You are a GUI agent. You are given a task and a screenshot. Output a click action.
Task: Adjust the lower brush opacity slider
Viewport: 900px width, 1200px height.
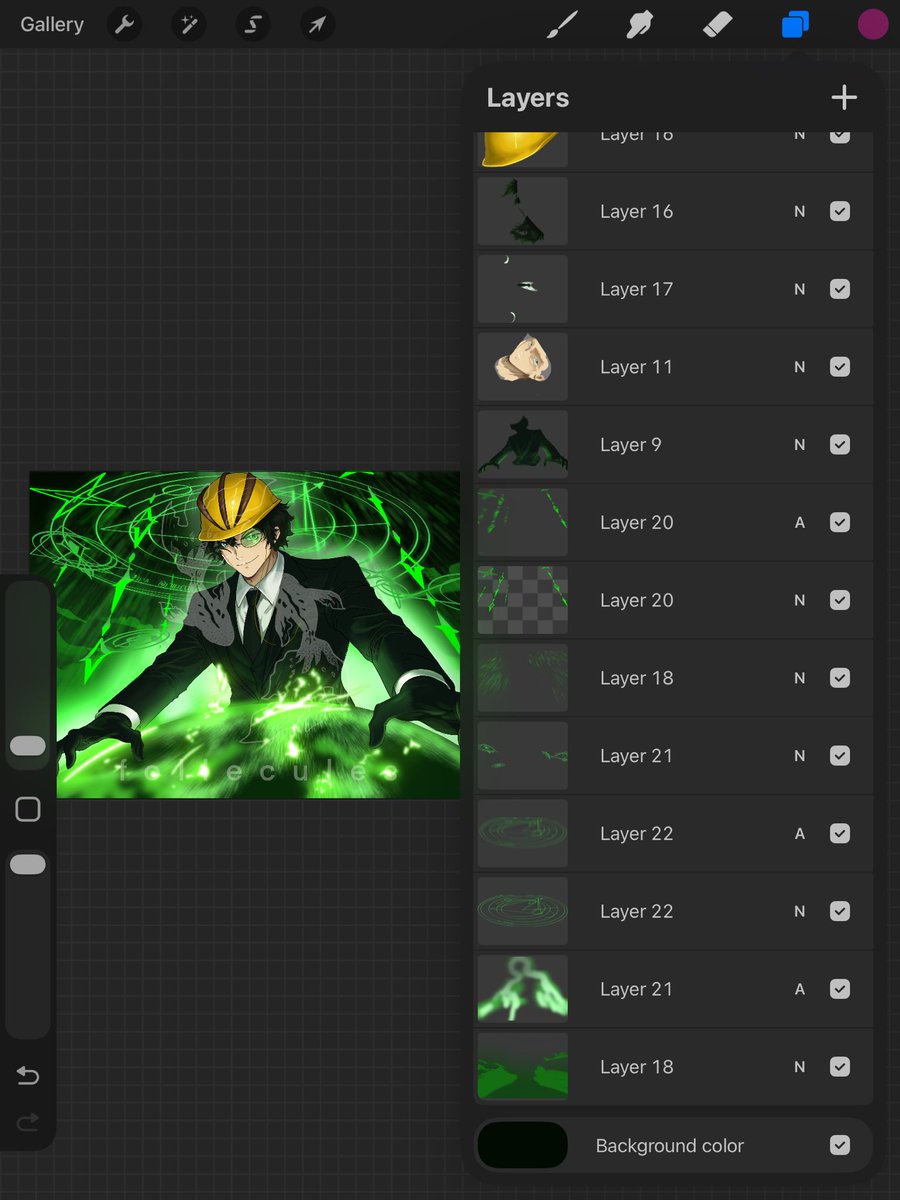[x=28, y=865]
